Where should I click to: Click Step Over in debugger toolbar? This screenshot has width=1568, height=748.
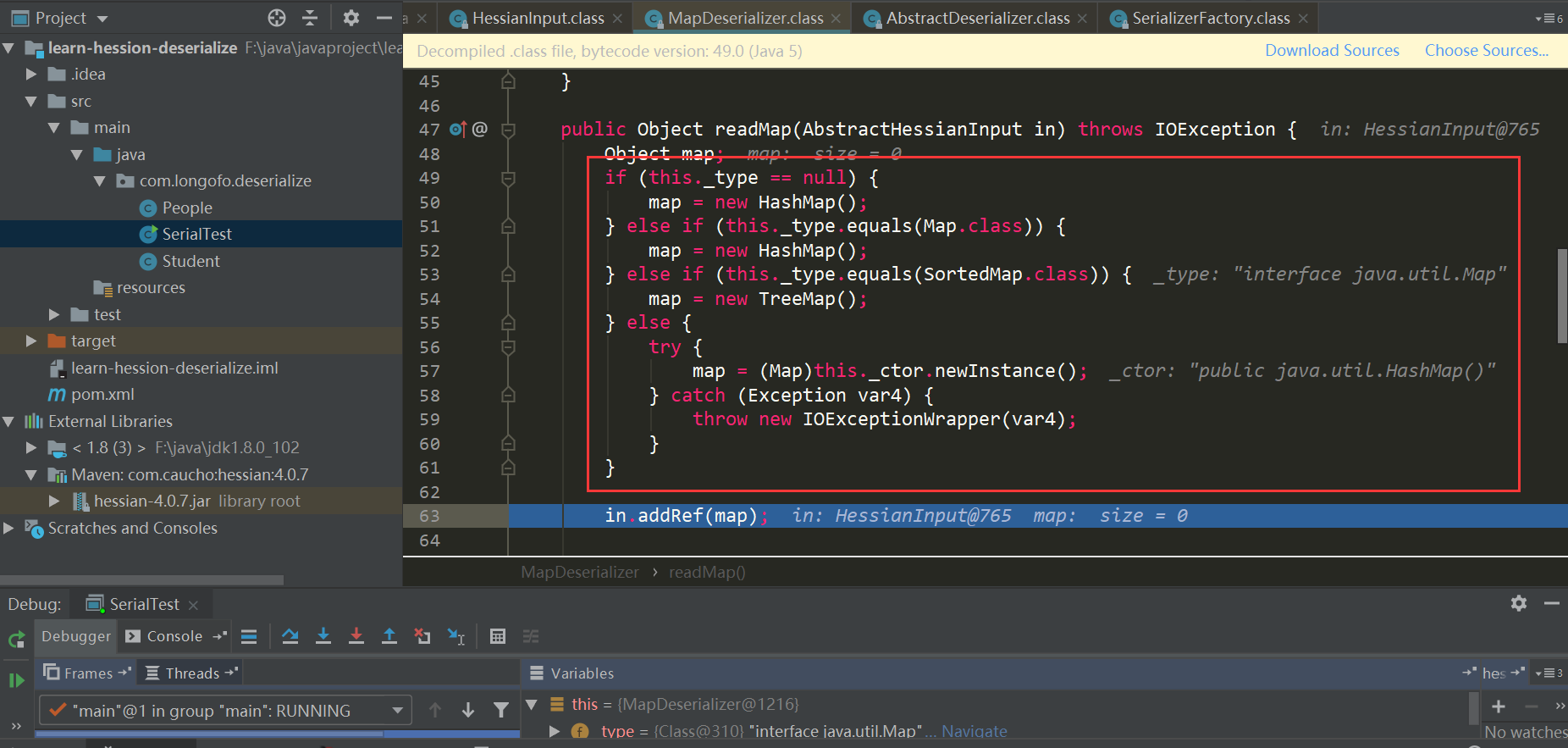290,636
